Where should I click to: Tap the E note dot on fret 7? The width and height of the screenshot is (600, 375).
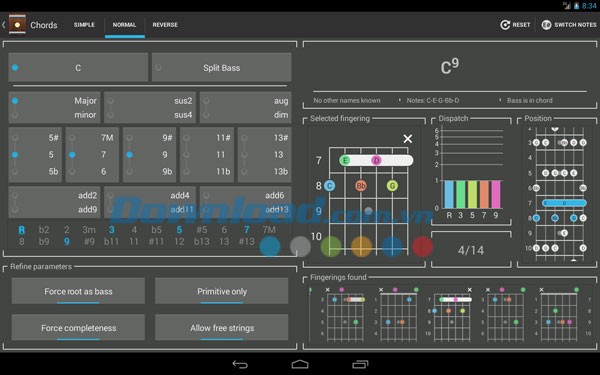coord(345,160)
